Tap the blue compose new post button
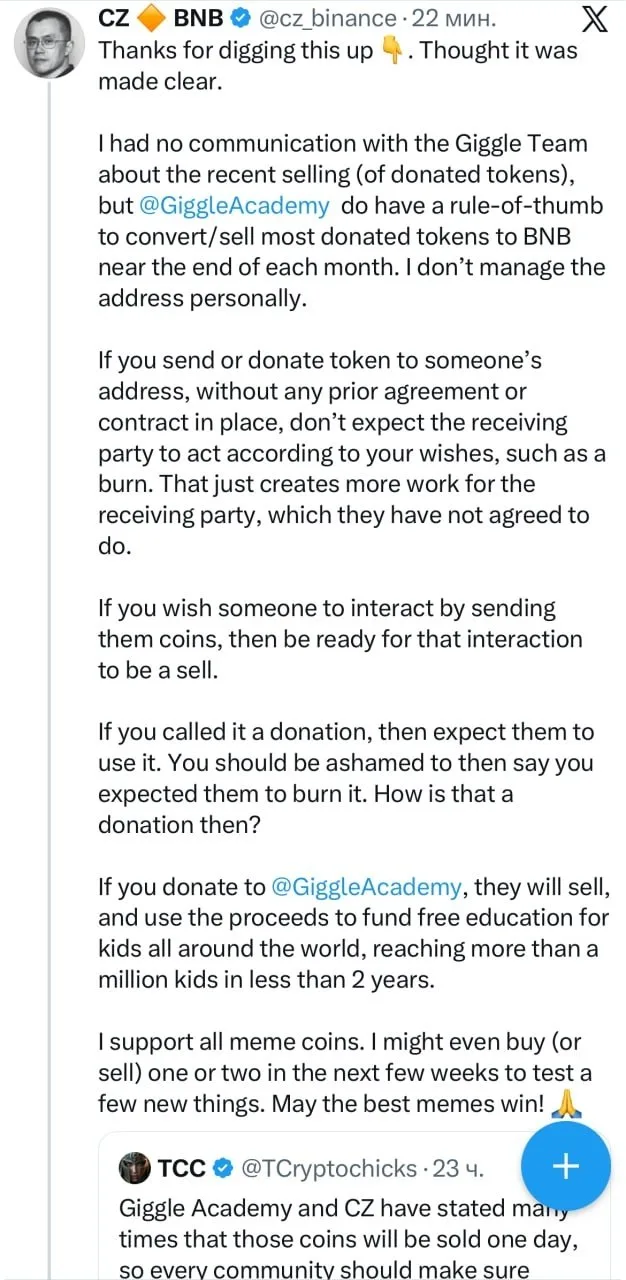 click(566, 1165)
